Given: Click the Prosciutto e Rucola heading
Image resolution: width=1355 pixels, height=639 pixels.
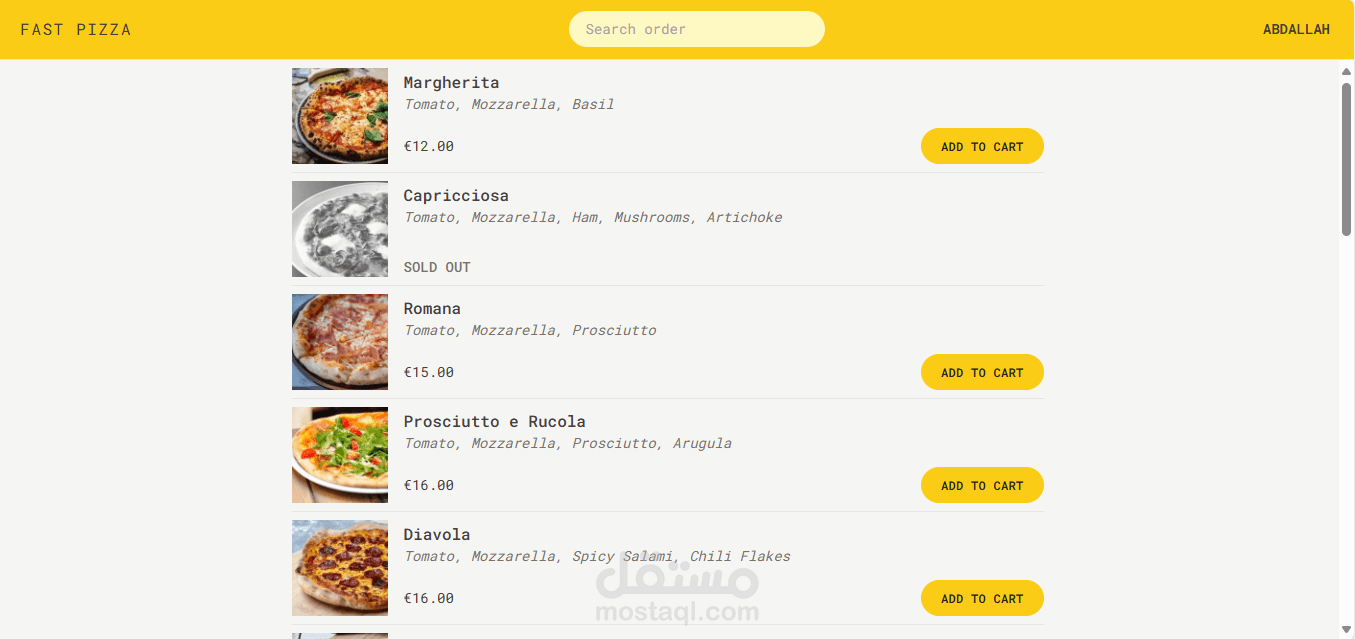Looking at the screenshot, I should tap(495, 422).
